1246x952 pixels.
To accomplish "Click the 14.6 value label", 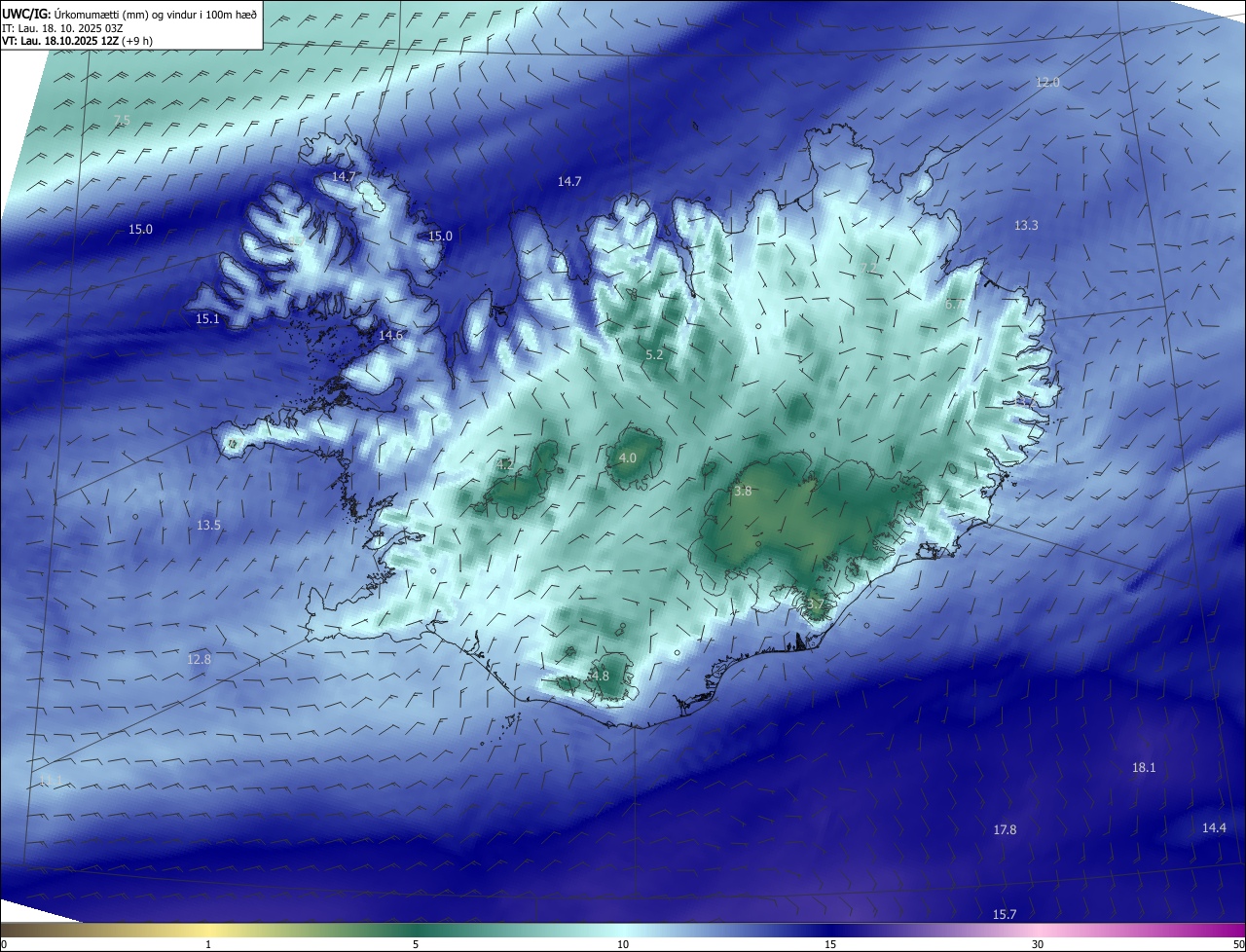I will click(390, 335).
